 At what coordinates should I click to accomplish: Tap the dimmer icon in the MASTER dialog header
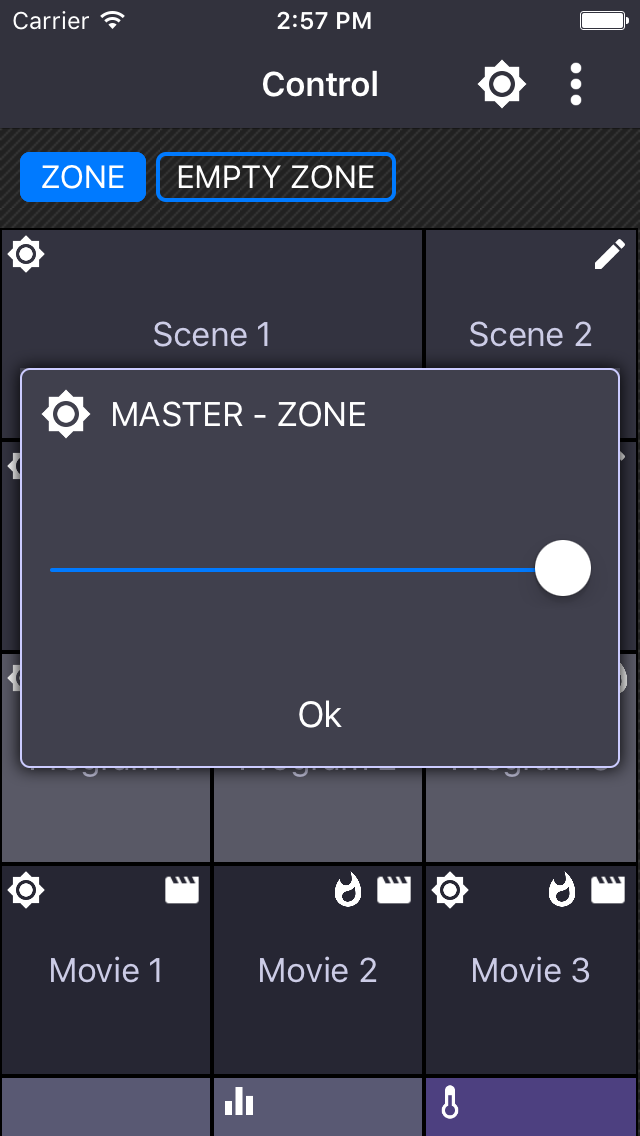coord(65,413)
